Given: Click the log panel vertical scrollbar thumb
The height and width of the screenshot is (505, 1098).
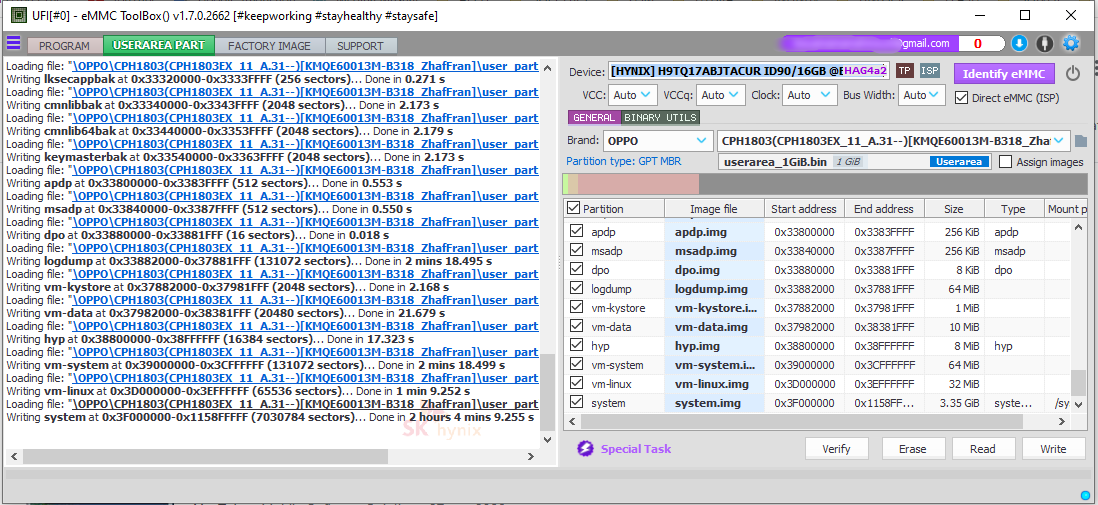Looking at the screenshot, I should pyautogui.click(x=548, y=392).
